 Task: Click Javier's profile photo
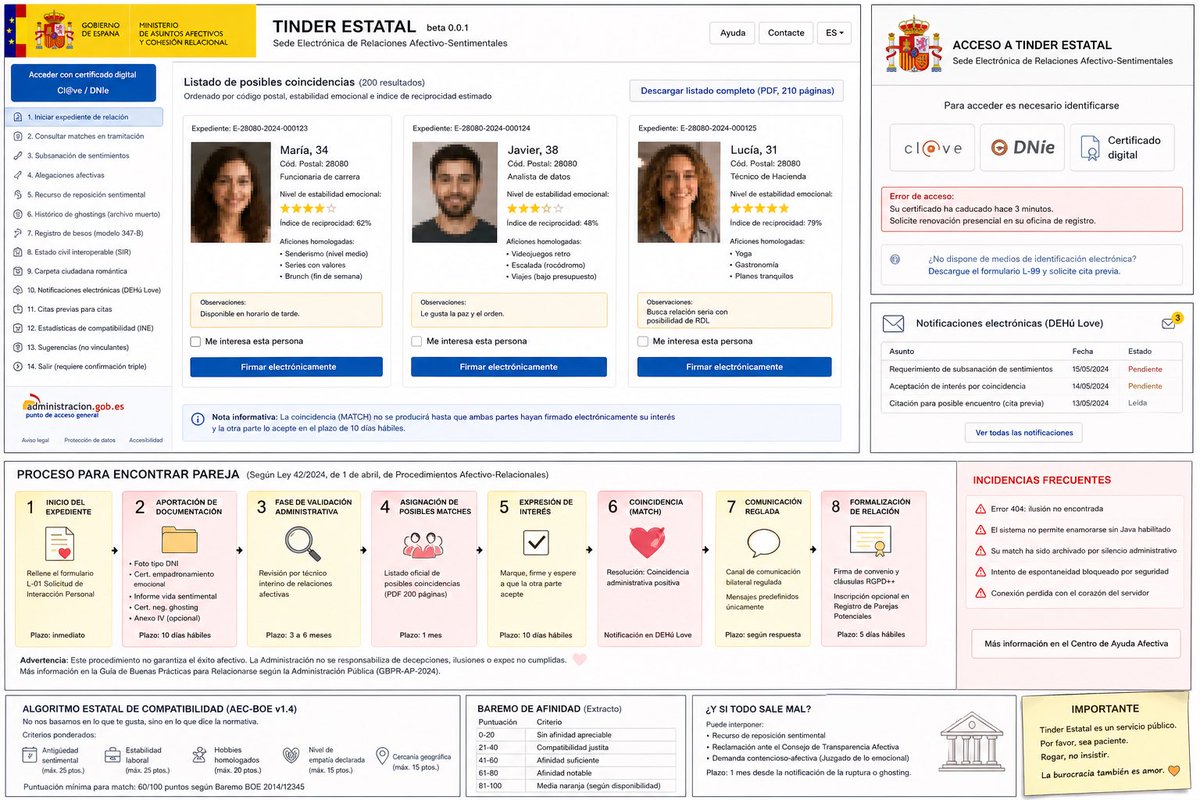coord(454,192)
